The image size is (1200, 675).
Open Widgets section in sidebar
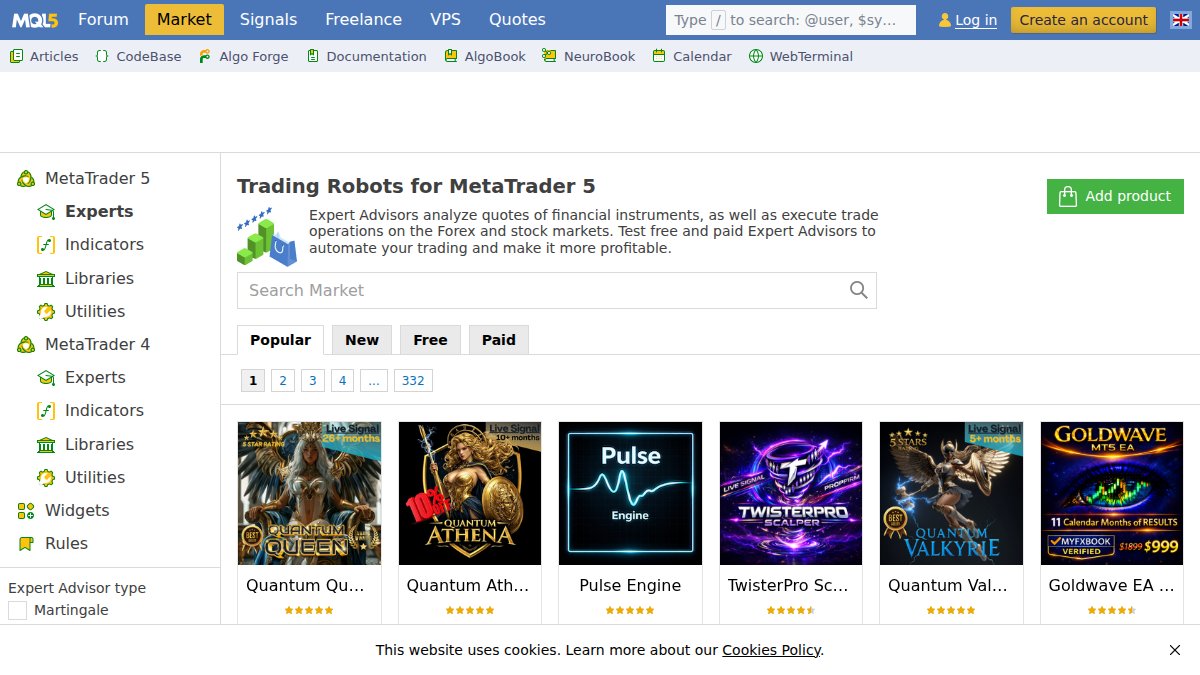click(77, 511)
